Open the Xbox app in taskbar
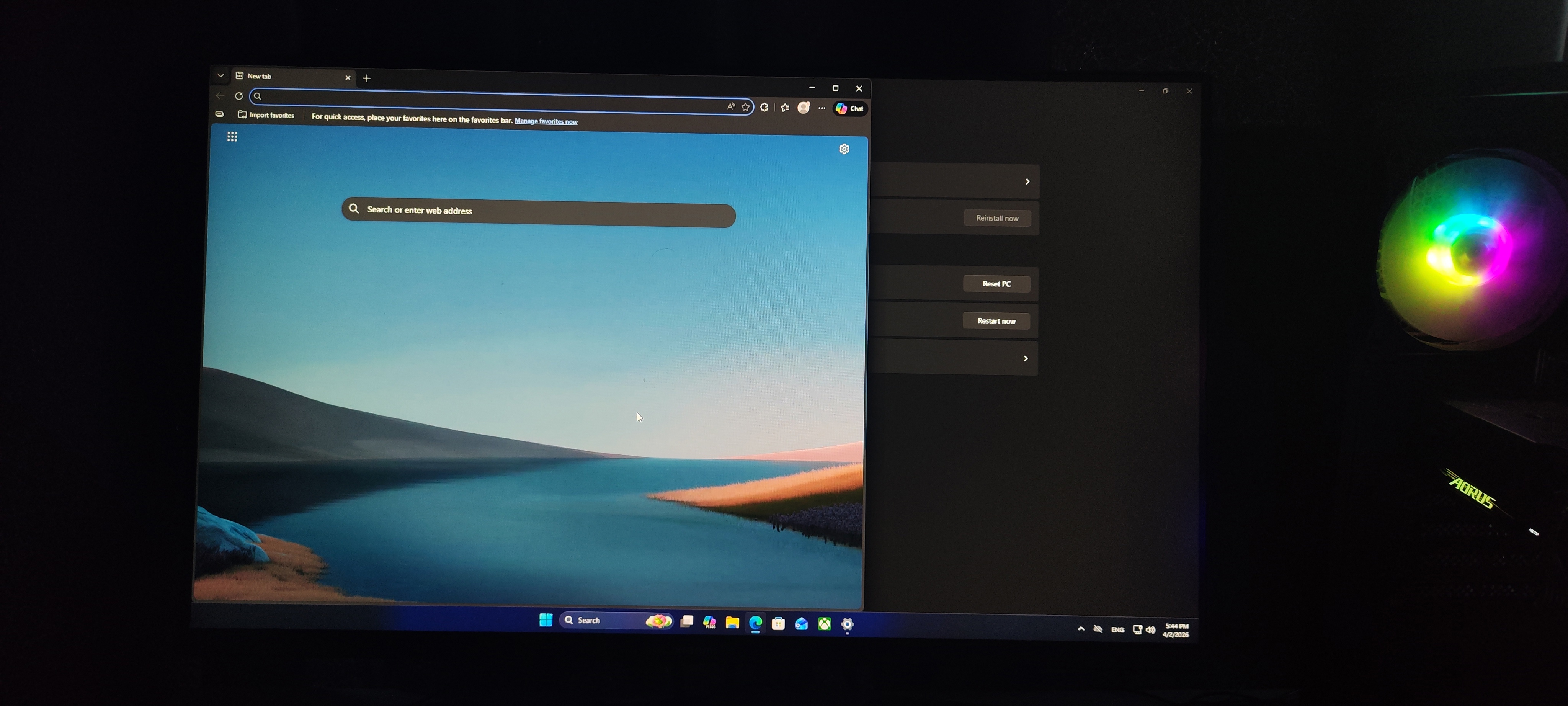The image size is (1568, 706). tap(824, 624)
